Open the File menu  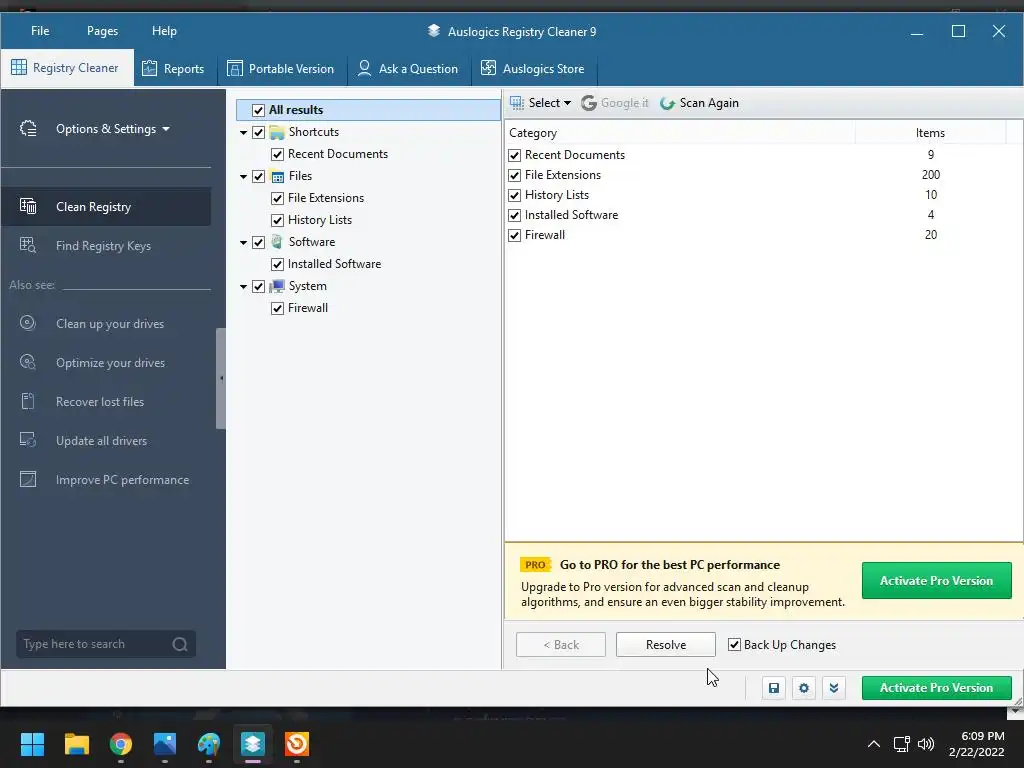click(x=40, y=31)
